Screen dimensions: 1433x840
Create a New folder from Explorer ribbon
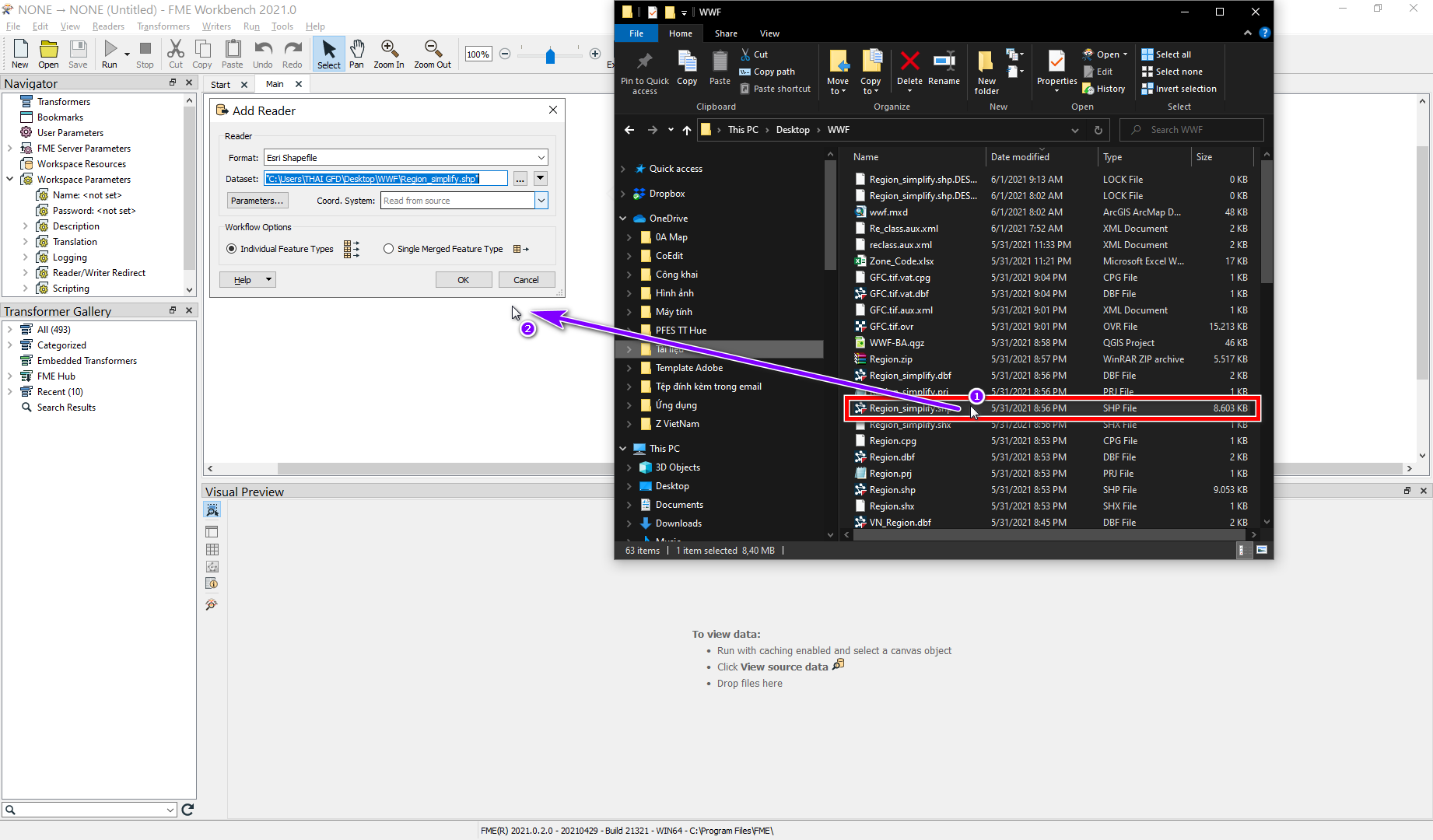coord(986,72)
